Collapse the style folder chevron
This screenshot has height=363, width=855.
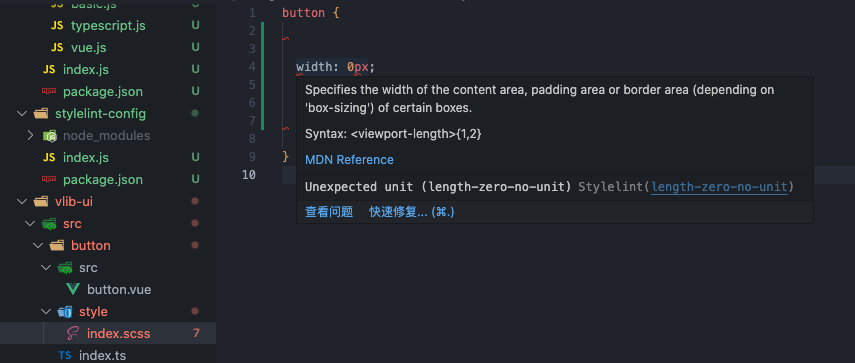[46, 311]
